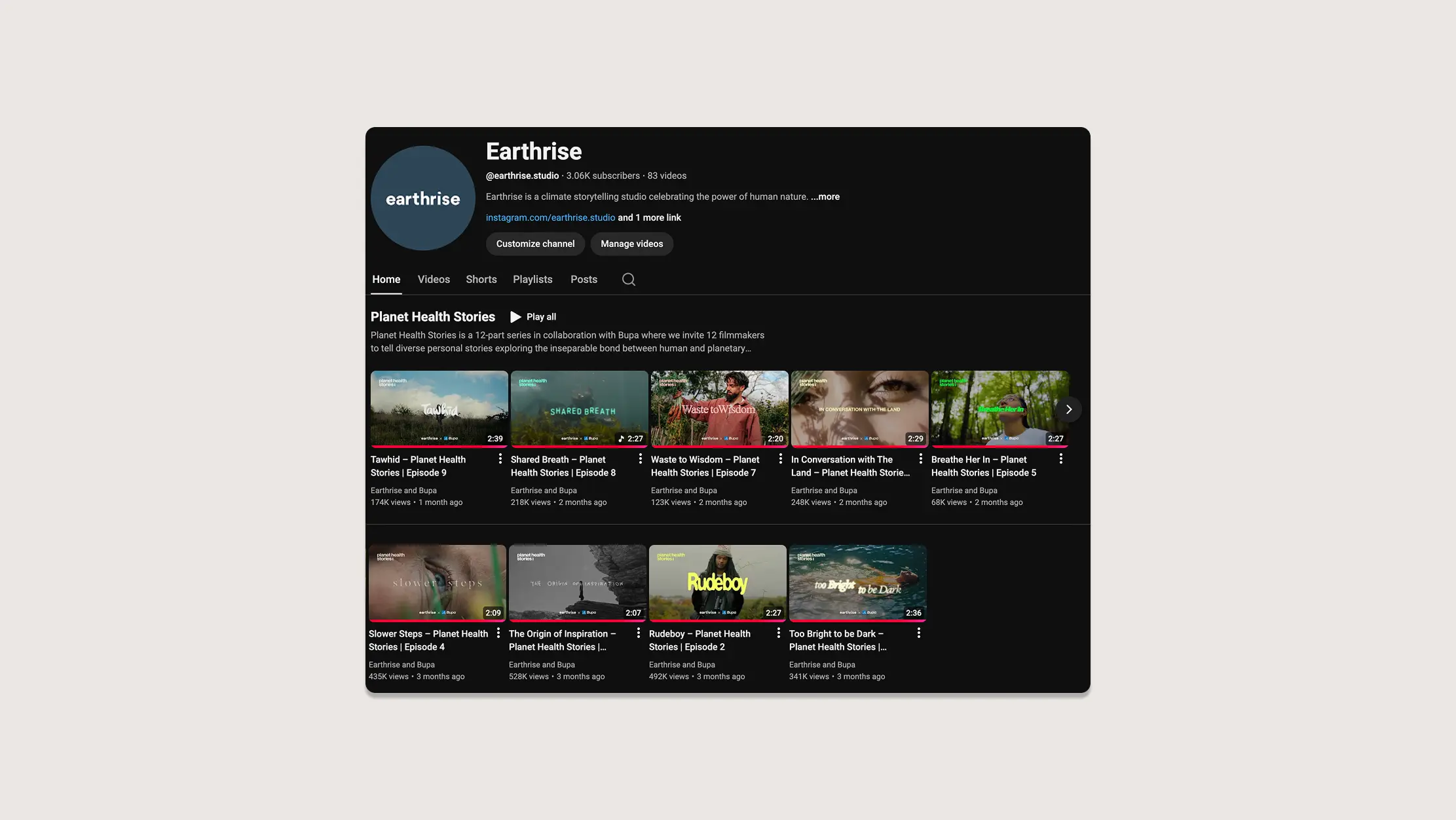Viewport: 1456px width, 820px height.
Task: Open more options for Waste to Wisdom
Action: pyautogui.click(x=780, y=459)
